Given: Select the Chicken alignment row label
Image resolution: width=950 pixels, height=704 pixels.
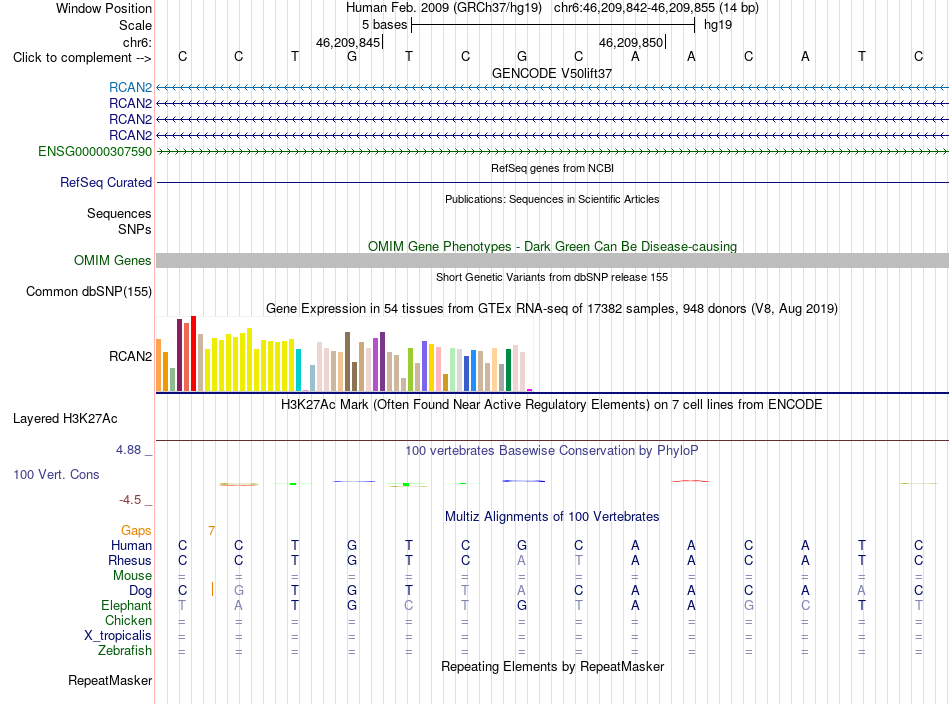Looking at the screenshot, I should click(128, 620).
